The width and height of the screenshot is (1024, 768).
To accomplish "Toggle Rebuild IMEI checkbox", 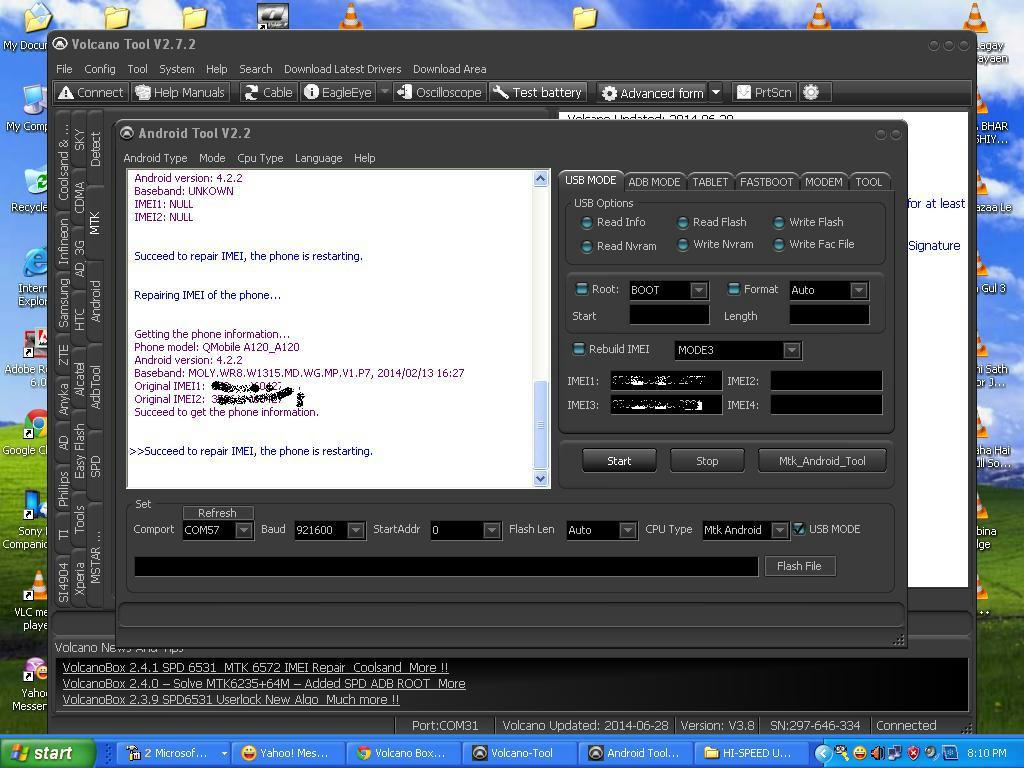I will [x=579, y=349].
